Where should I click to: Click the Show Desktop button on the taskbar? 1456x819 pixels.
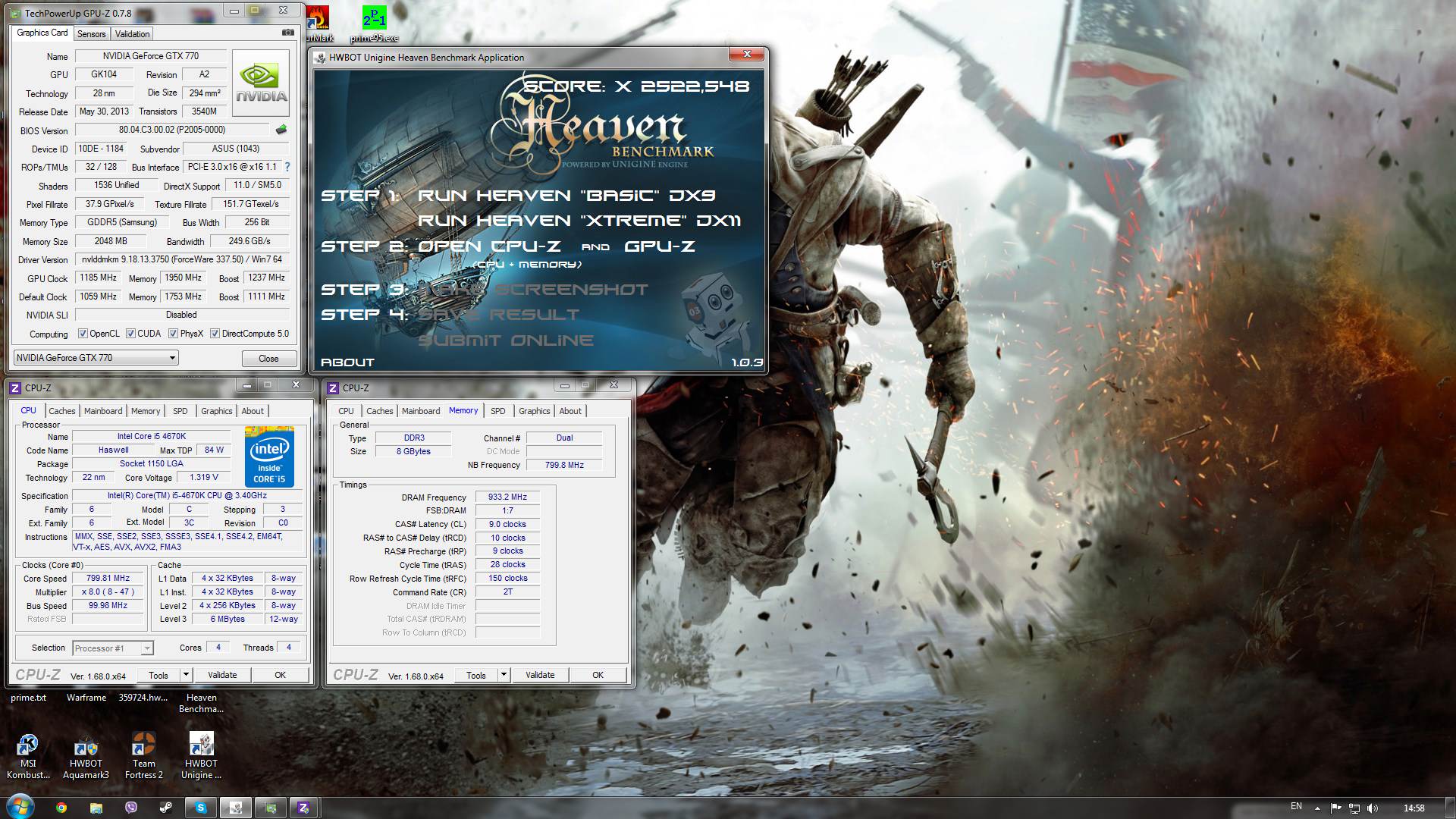click(x=1450, y=808)
